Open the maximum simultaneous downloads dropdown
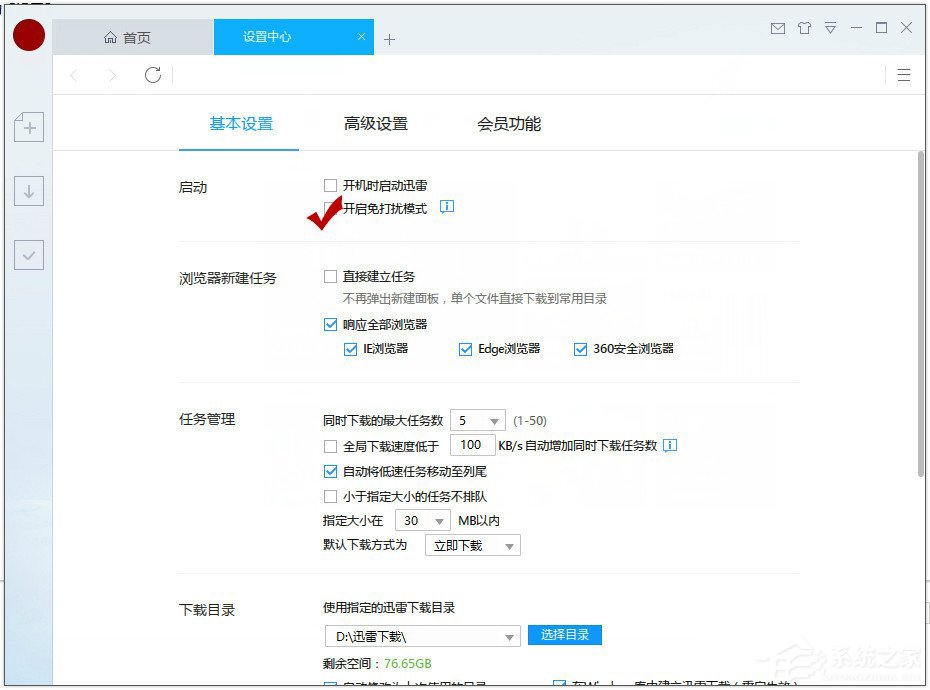930x690 pixels. tap(478, 420)
